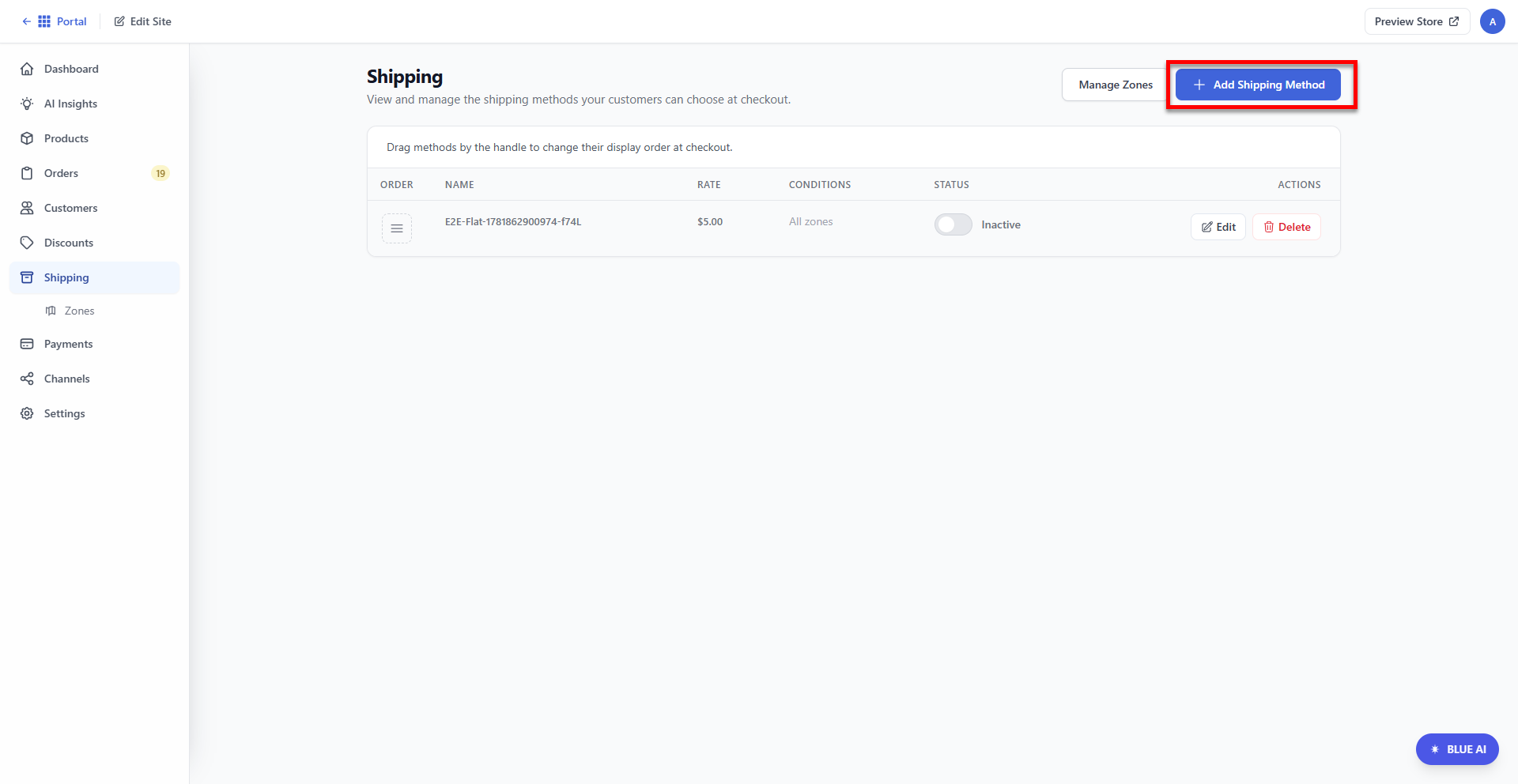
Task: Click the plus icon on Add Shipping Method
Action: pos(1199,85)
